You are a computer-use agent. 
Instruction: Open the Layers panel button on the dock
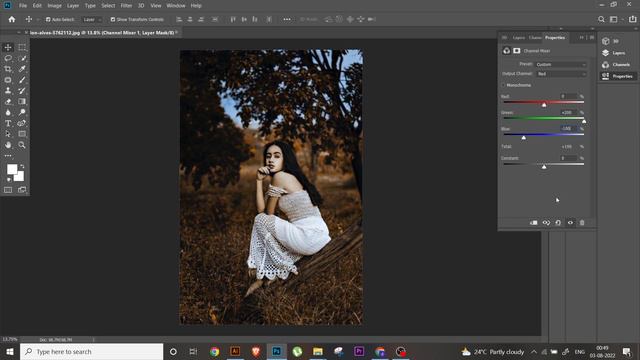tap(613, 53)
